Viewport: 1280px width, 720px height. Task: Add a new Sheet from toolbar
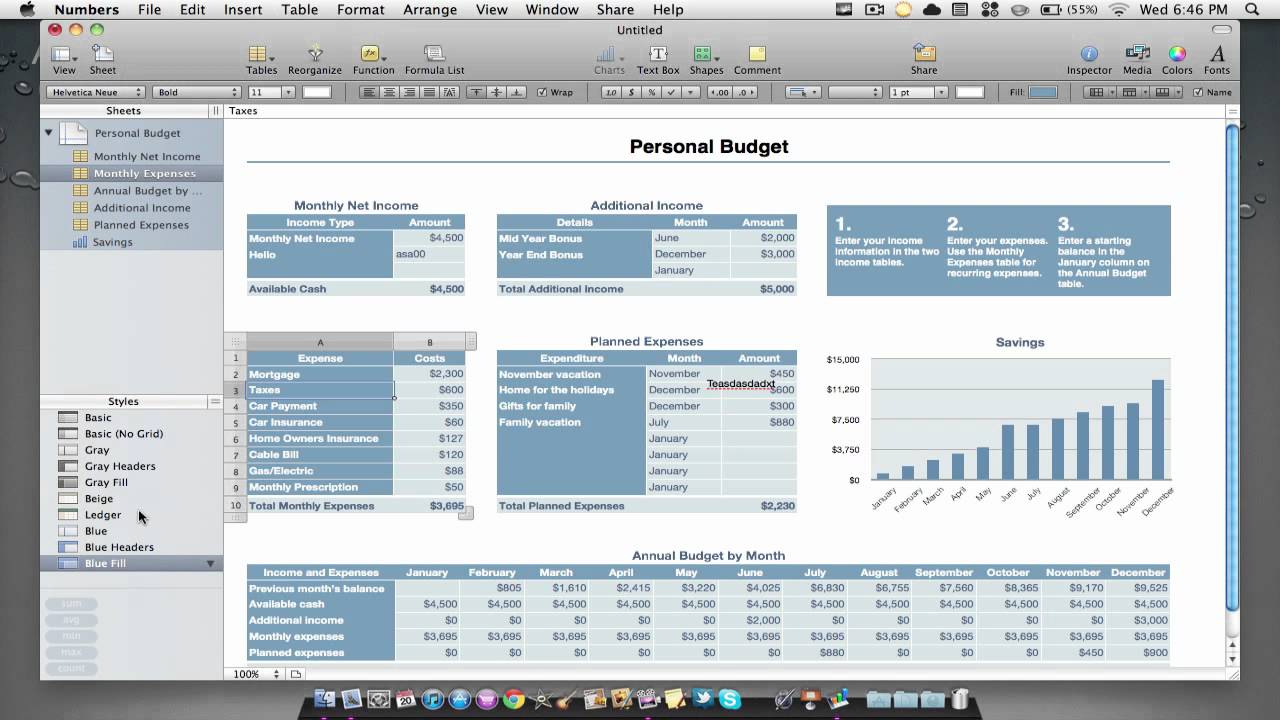tap(103, 59)
